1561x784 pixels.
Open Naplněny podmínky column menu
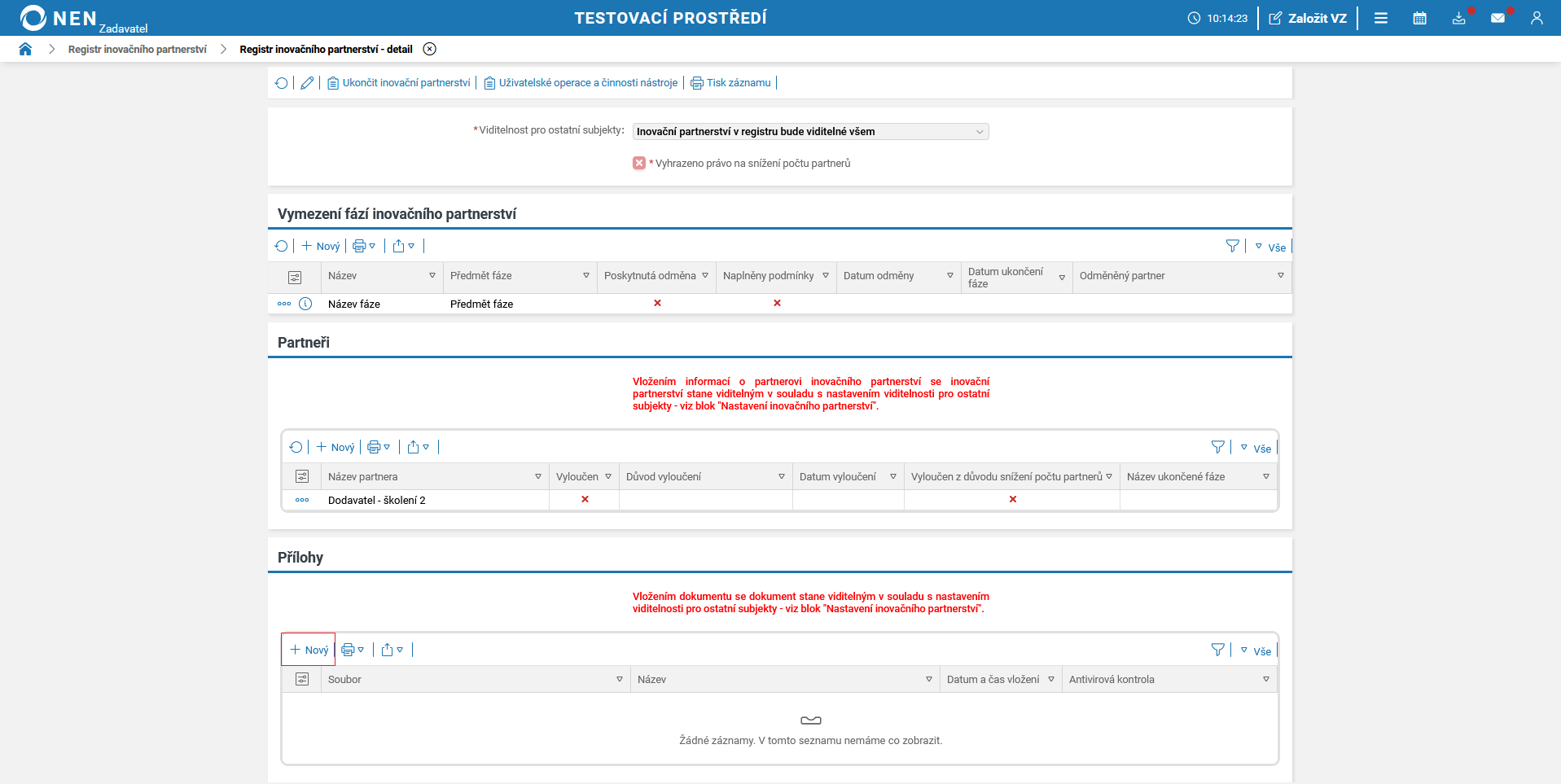coord(826,276)
